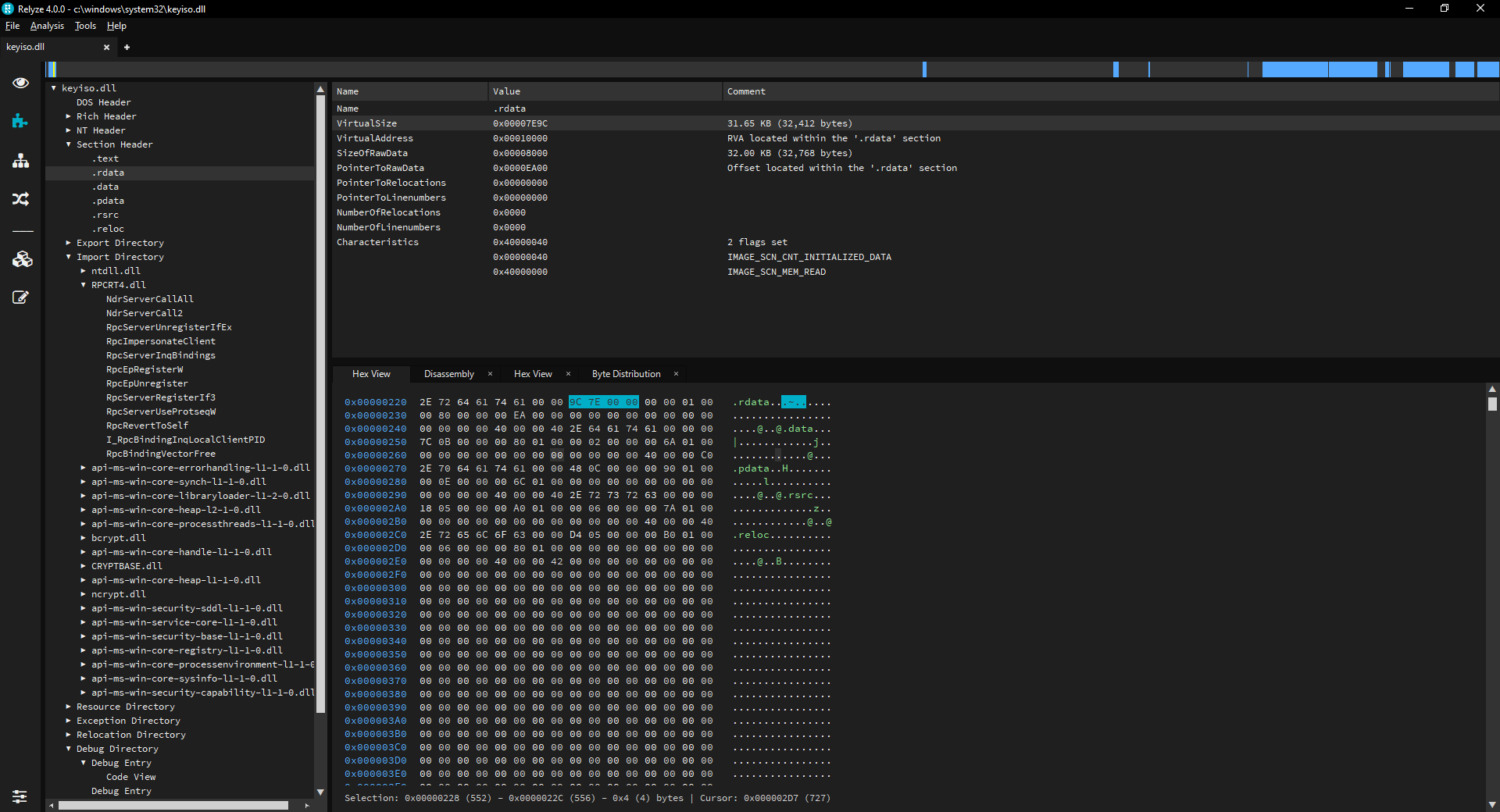Open the blocks view cube icon
1500x812 pixels.
21,259
